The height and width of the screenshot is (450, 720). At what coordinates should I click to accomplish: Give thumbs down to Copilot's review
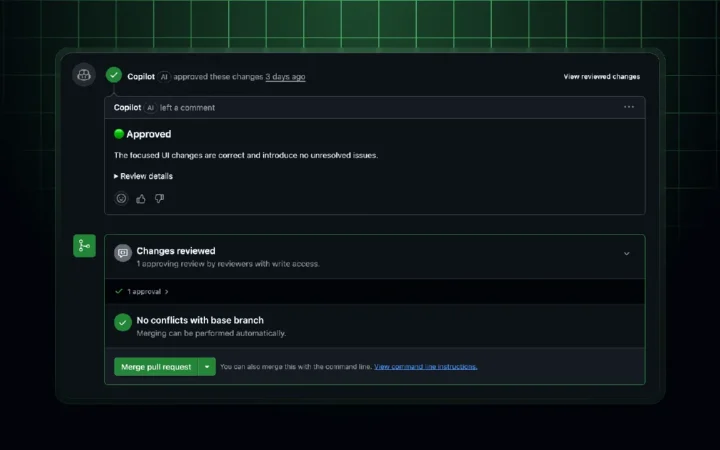point(159,198)
